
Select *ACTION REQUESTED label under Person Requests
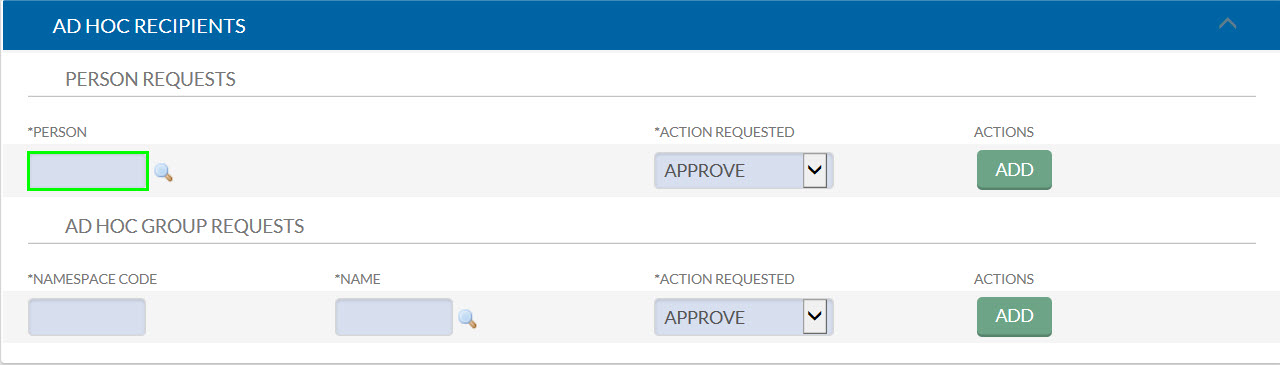(x=724, y=132)
